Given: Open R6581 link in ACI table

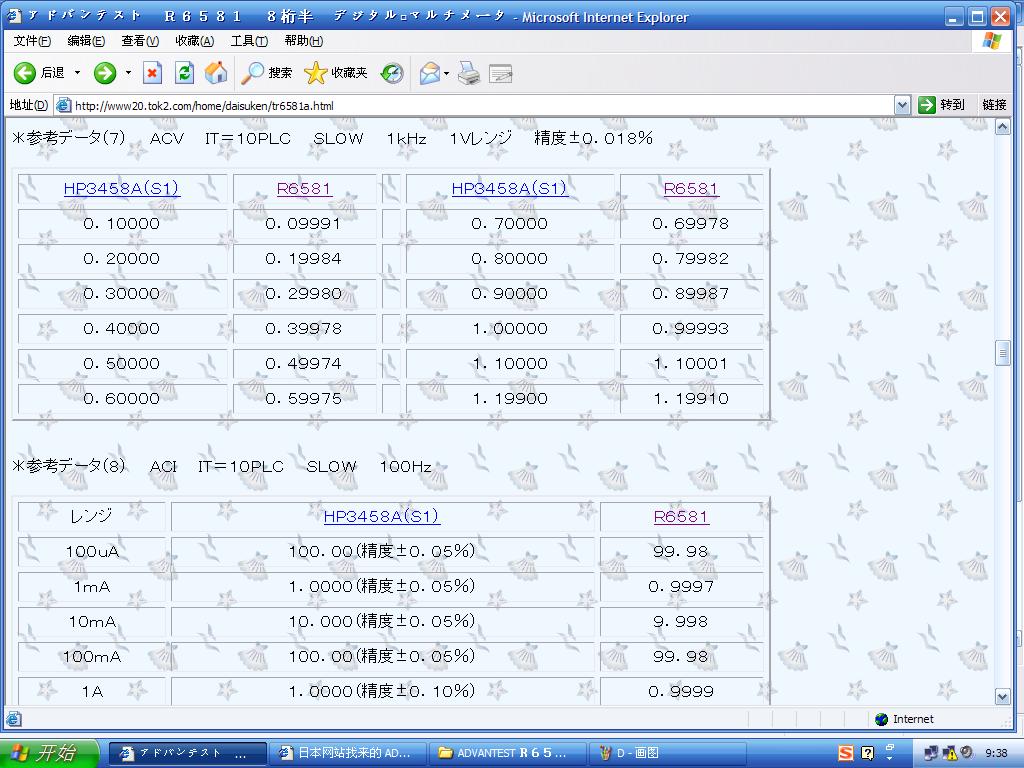Looking at the screenshot, I should click(x=681, y=517).
